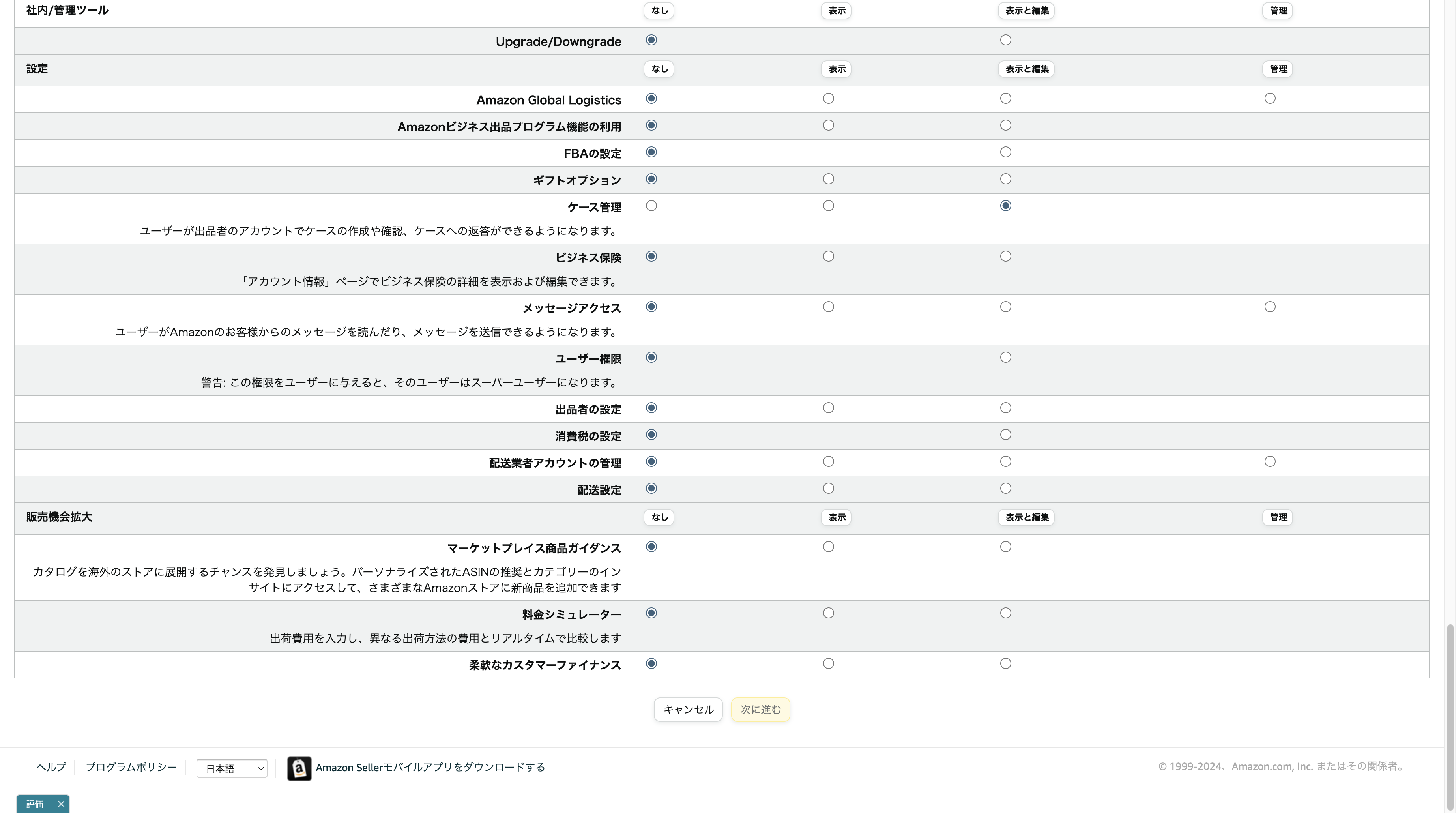Image resolution: width=1456 pixels, height=813 pixels.
Task: Click 表示と編集 button in 社内/管理ツール header
Action: tap(1026, 11)
